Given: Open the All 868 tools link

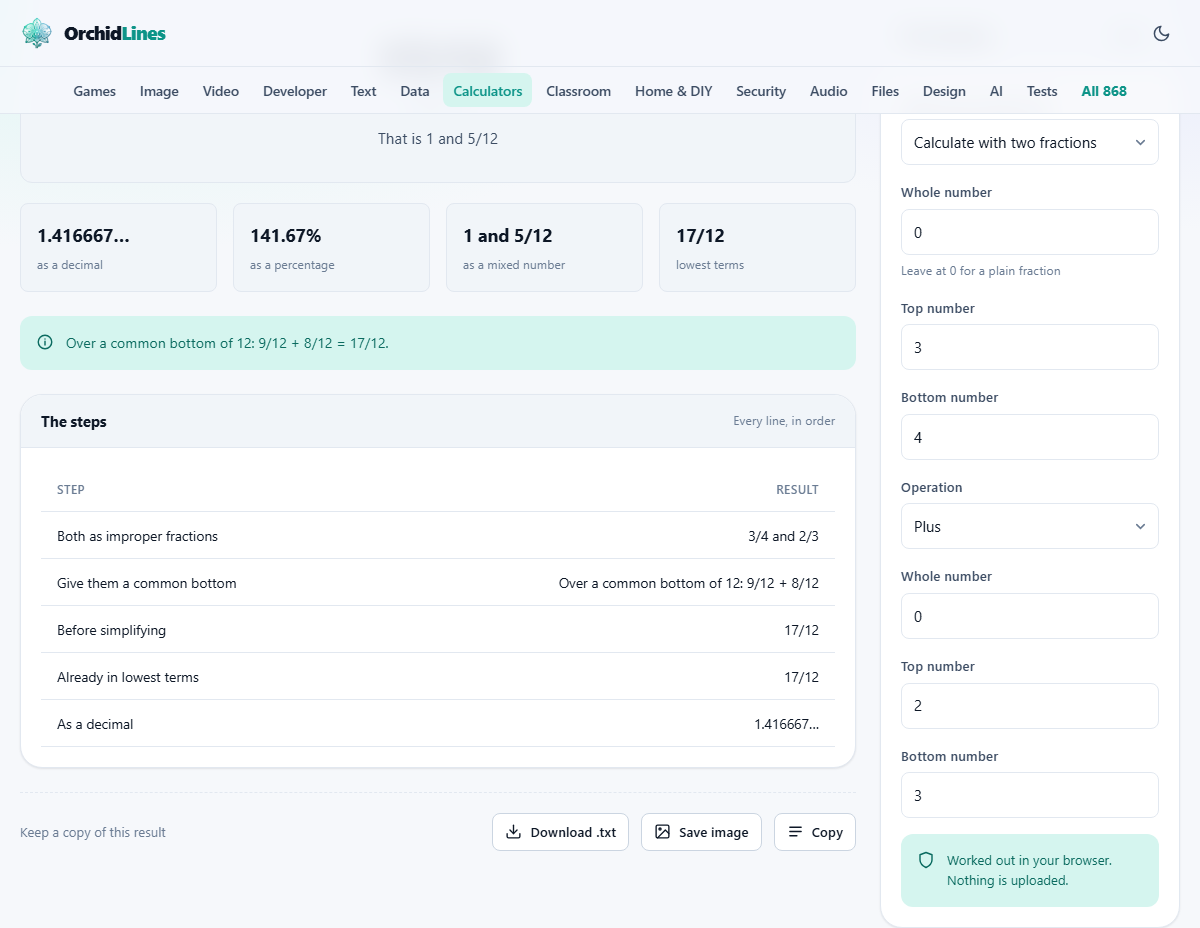Looking at the screenshot, I should (x=1104, y=91).
